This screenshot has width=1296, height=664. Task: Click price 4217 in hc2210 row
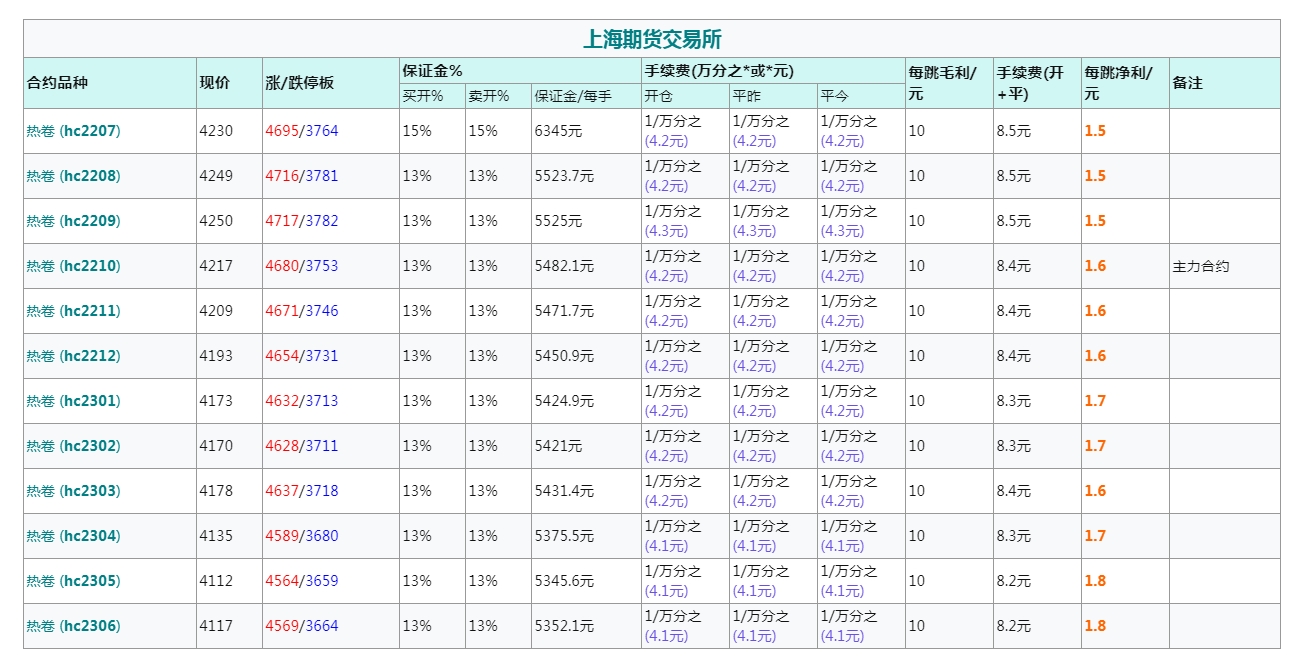click(x=216, y=266)
